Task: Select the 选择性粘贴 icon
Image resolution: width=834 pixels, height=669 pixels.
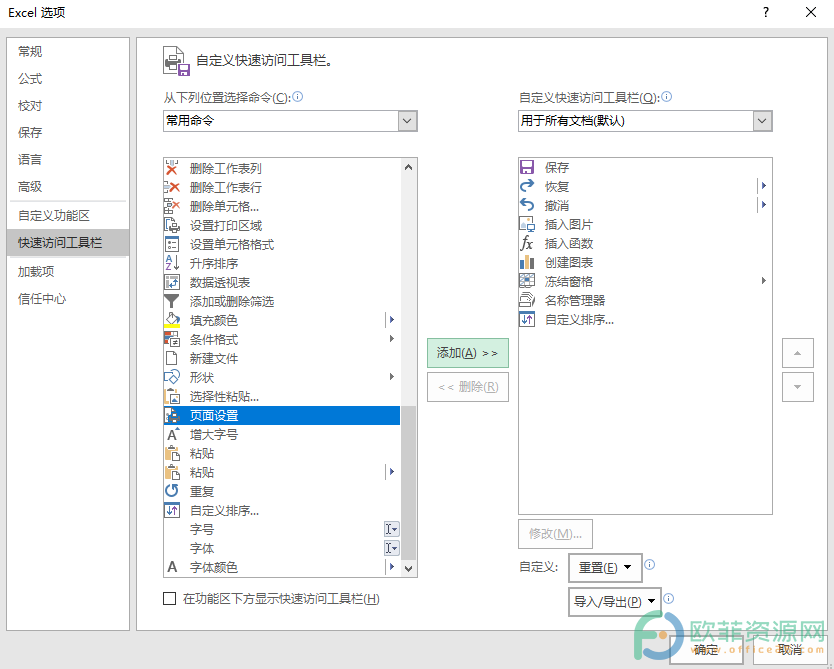Action: click(x=172, y=396)
